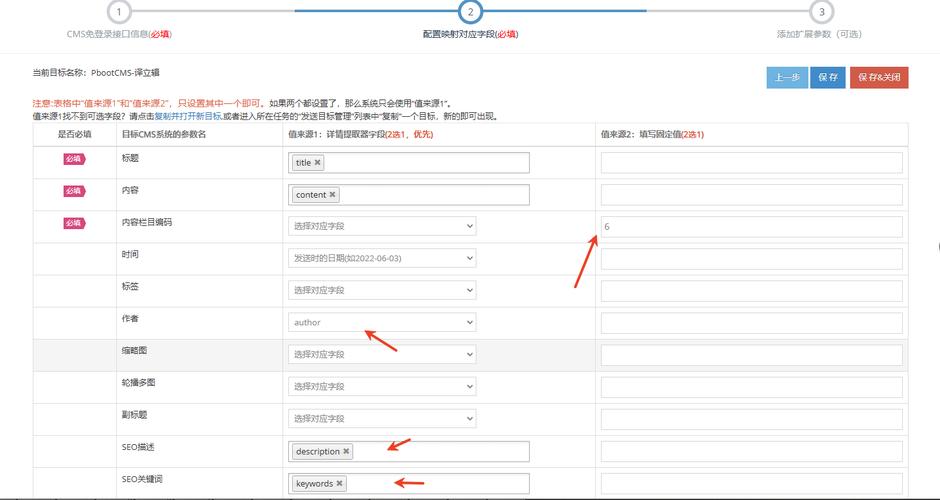Click column header 是否必填

click(74, 134)
